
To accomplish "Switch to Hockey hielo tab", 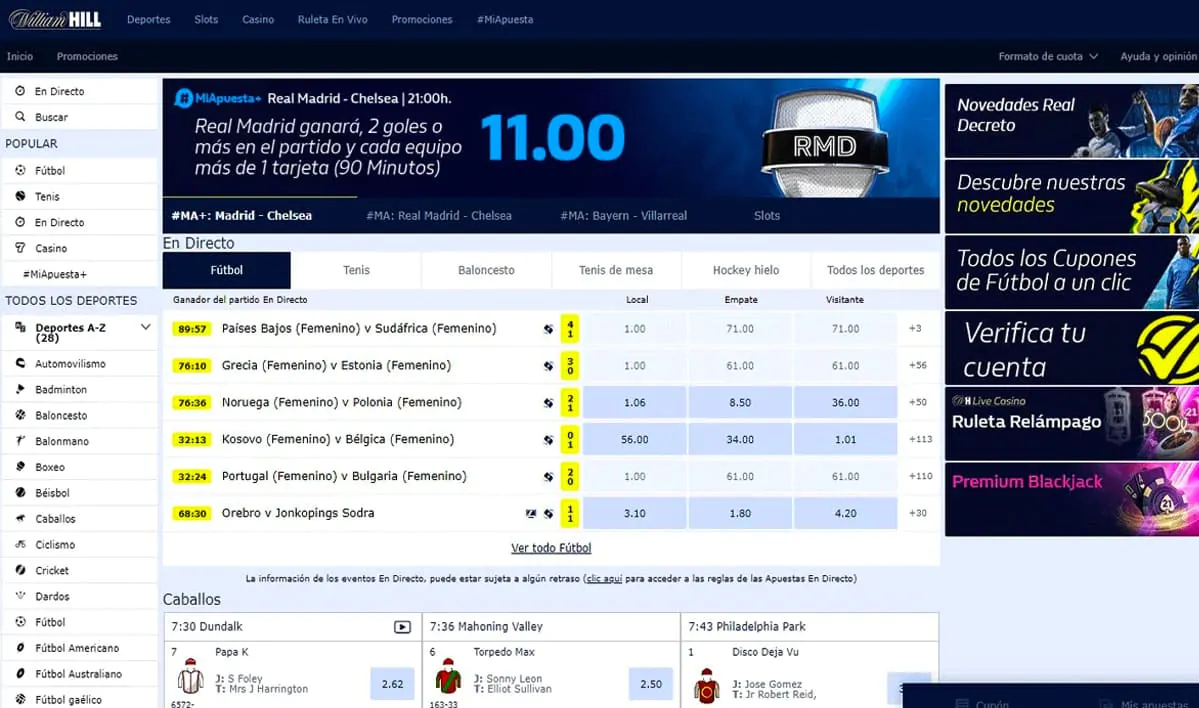I will pyautogui.click(x=746, y=270).
